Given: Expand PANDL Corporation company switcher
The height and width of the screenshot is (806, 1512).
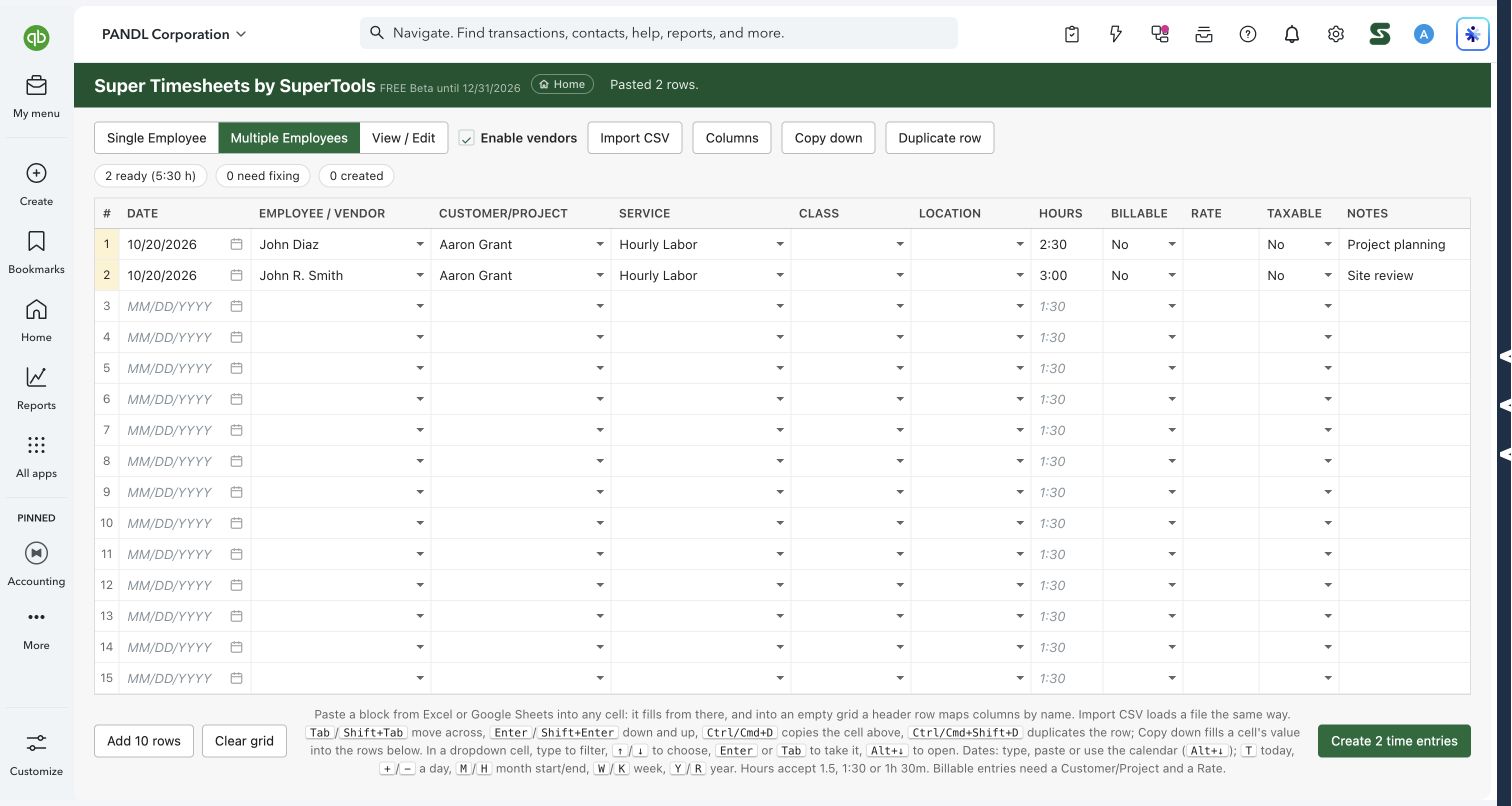Looking at the screenshot, I should (174, 34).
